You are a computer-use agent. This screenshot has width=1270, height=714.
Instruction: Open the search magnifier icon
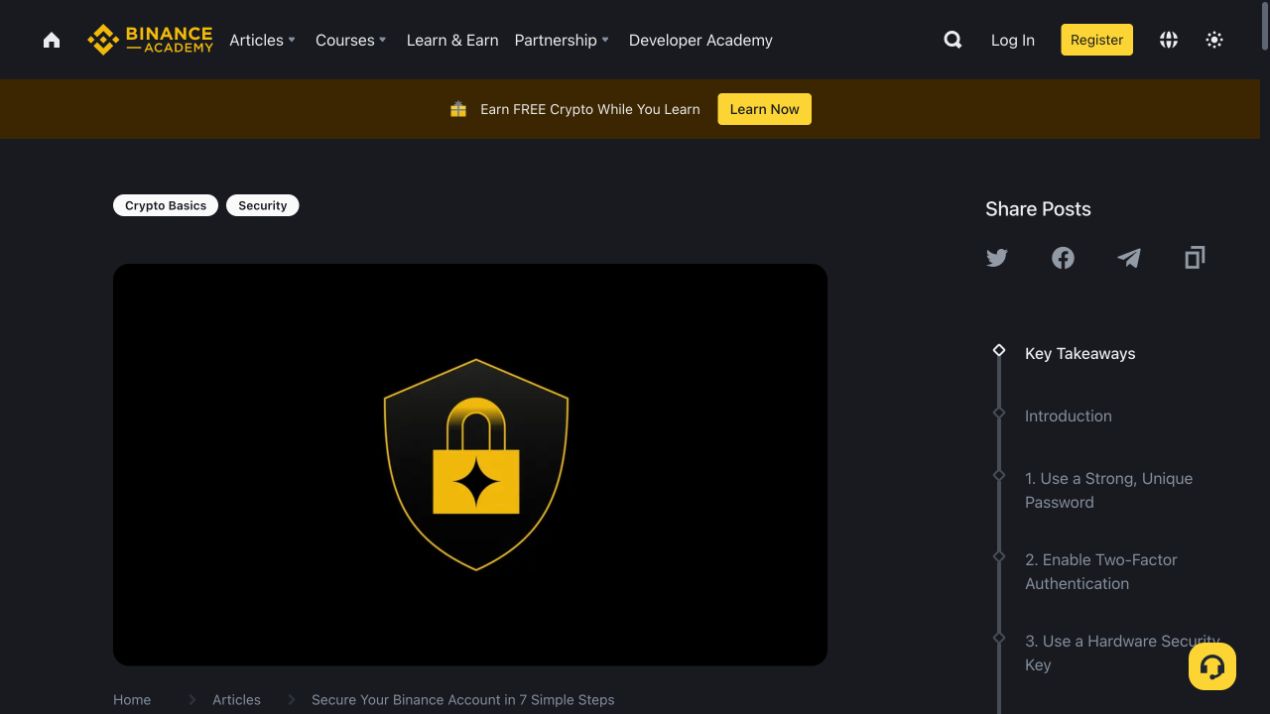(953, 40)
